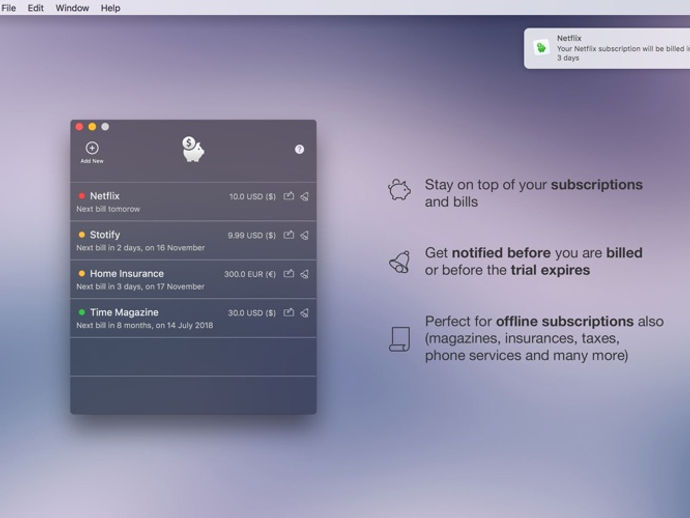Open the Help menu

[x=110, y=8]
